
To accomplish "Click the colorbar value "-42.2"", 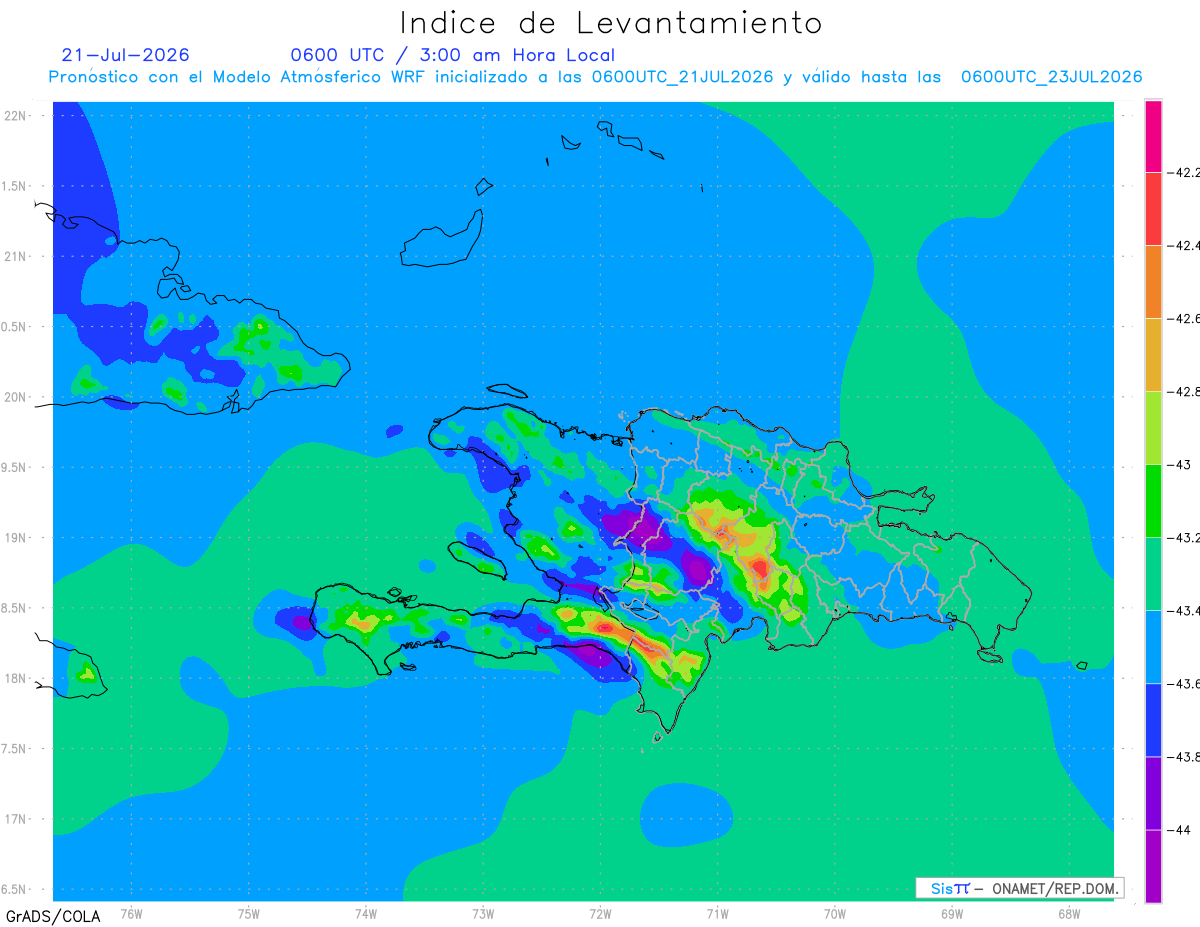I will (1184, 173).
